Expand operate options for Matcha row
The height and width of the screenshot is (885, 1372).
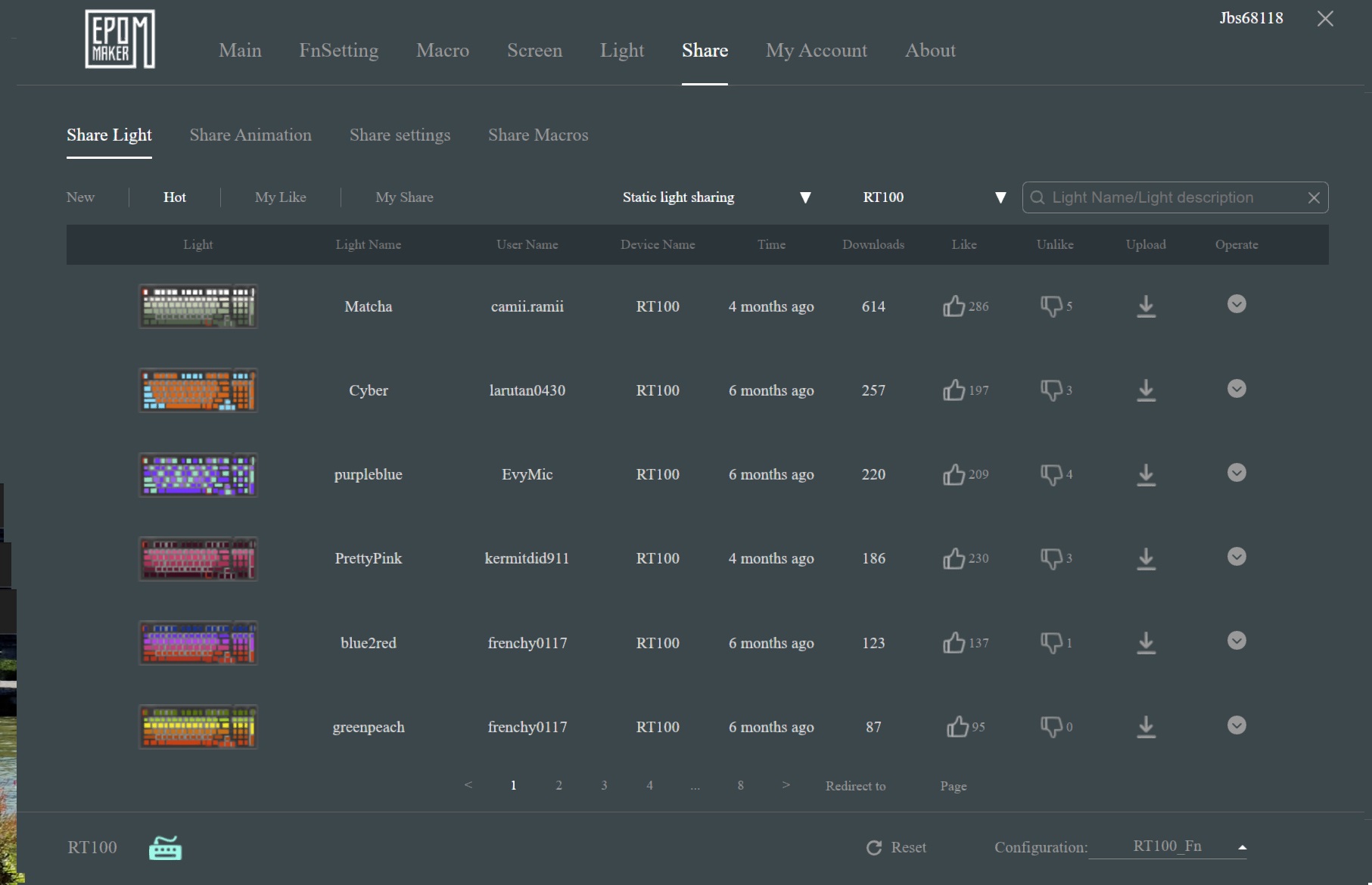click(x=1237, y=304)
